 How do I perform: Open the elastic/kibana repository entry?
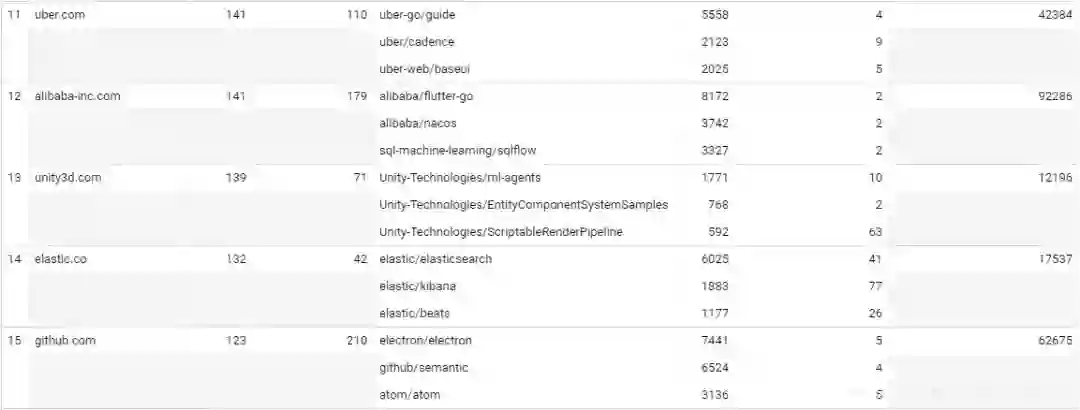click(x=418, y=286)
